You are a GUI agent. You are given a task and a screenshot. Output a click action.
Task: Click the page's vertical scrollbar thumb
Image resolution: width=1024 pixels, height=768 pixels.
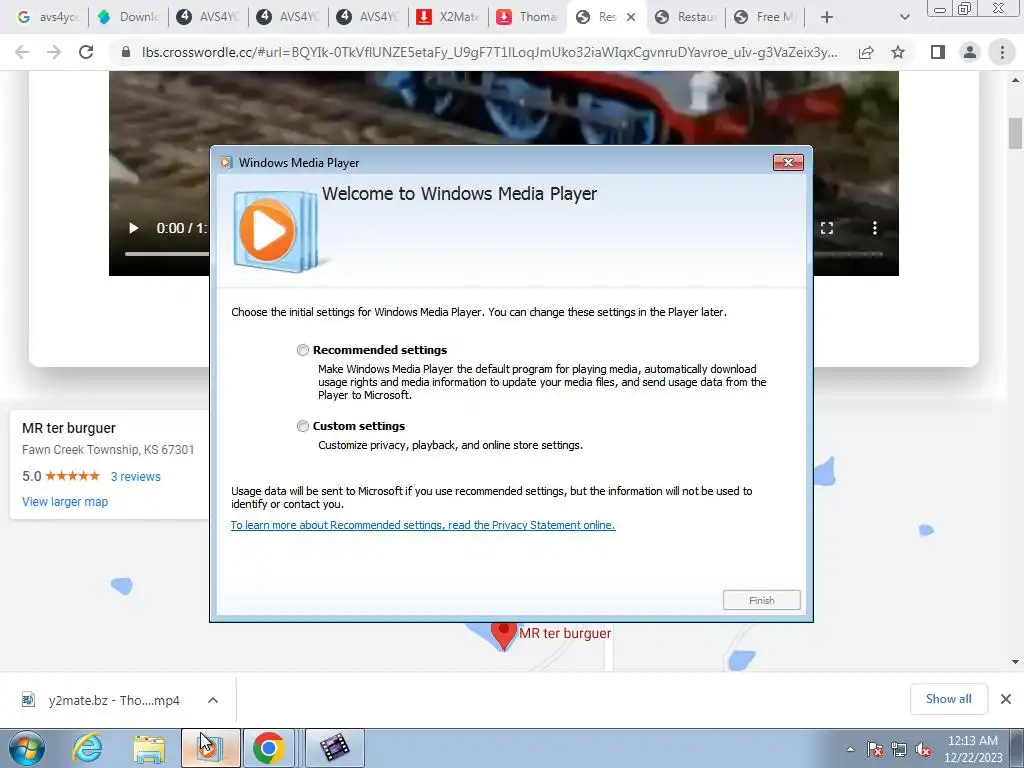click(1015, 133)
